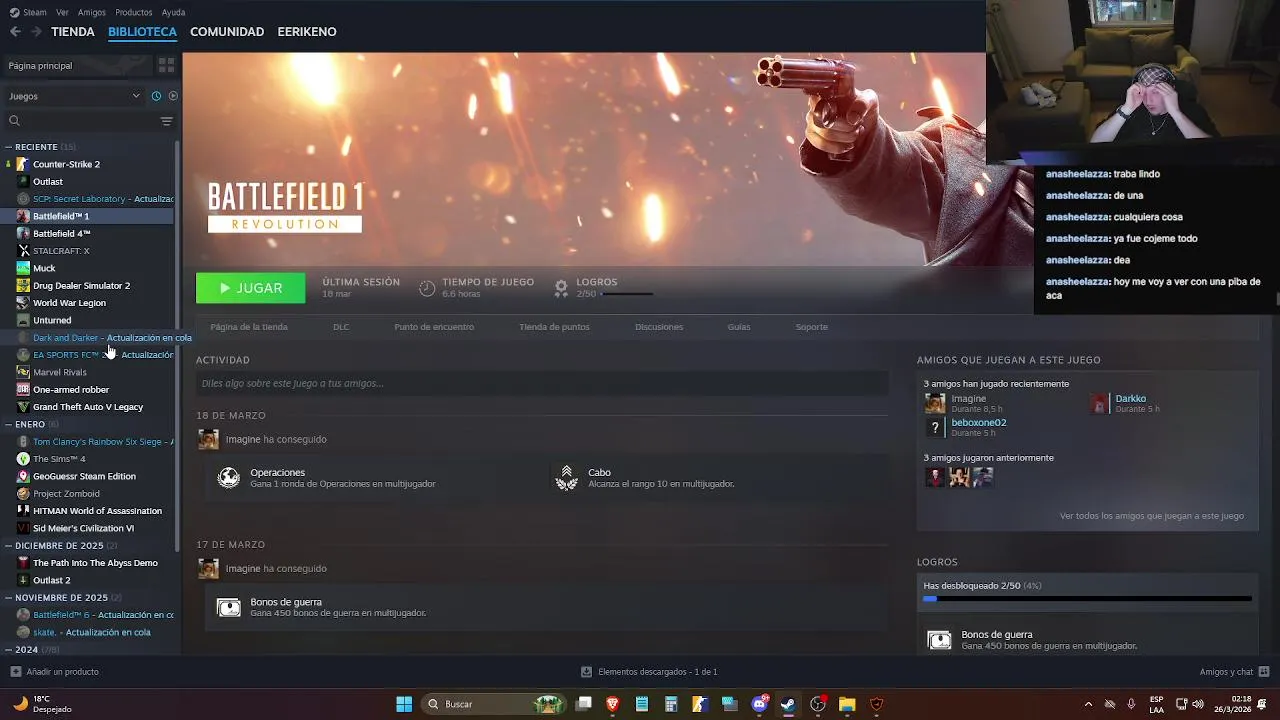Open Amigos y chat panel
Image resolution: width=1280 pixels, height=720 pixels.
coord(1234,672)
